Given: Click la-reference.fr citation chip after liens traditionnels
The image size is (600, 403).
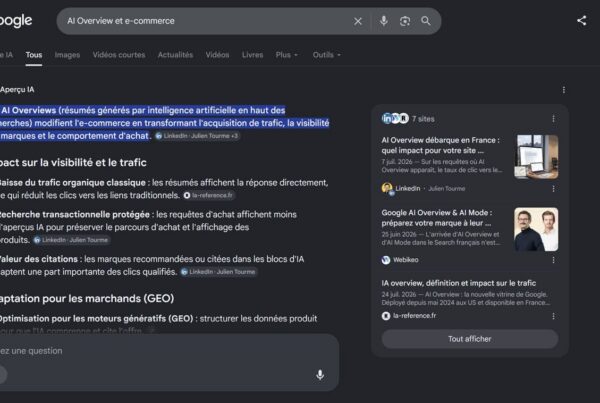Looking at the screenshot, I should (209, 196).
